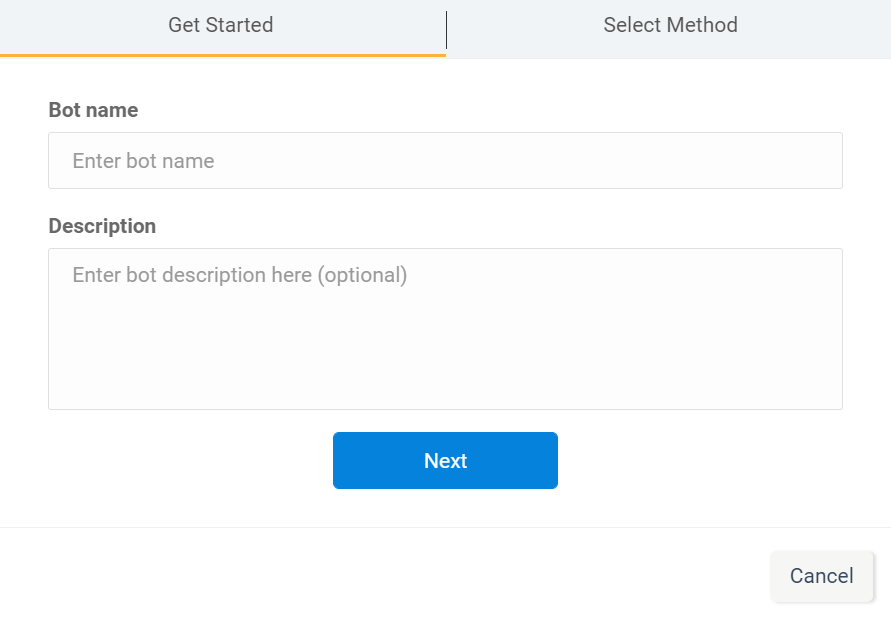Click the "Bot name" field label
The height and width of the screenshot is (619, 891).
coord(93,110)
